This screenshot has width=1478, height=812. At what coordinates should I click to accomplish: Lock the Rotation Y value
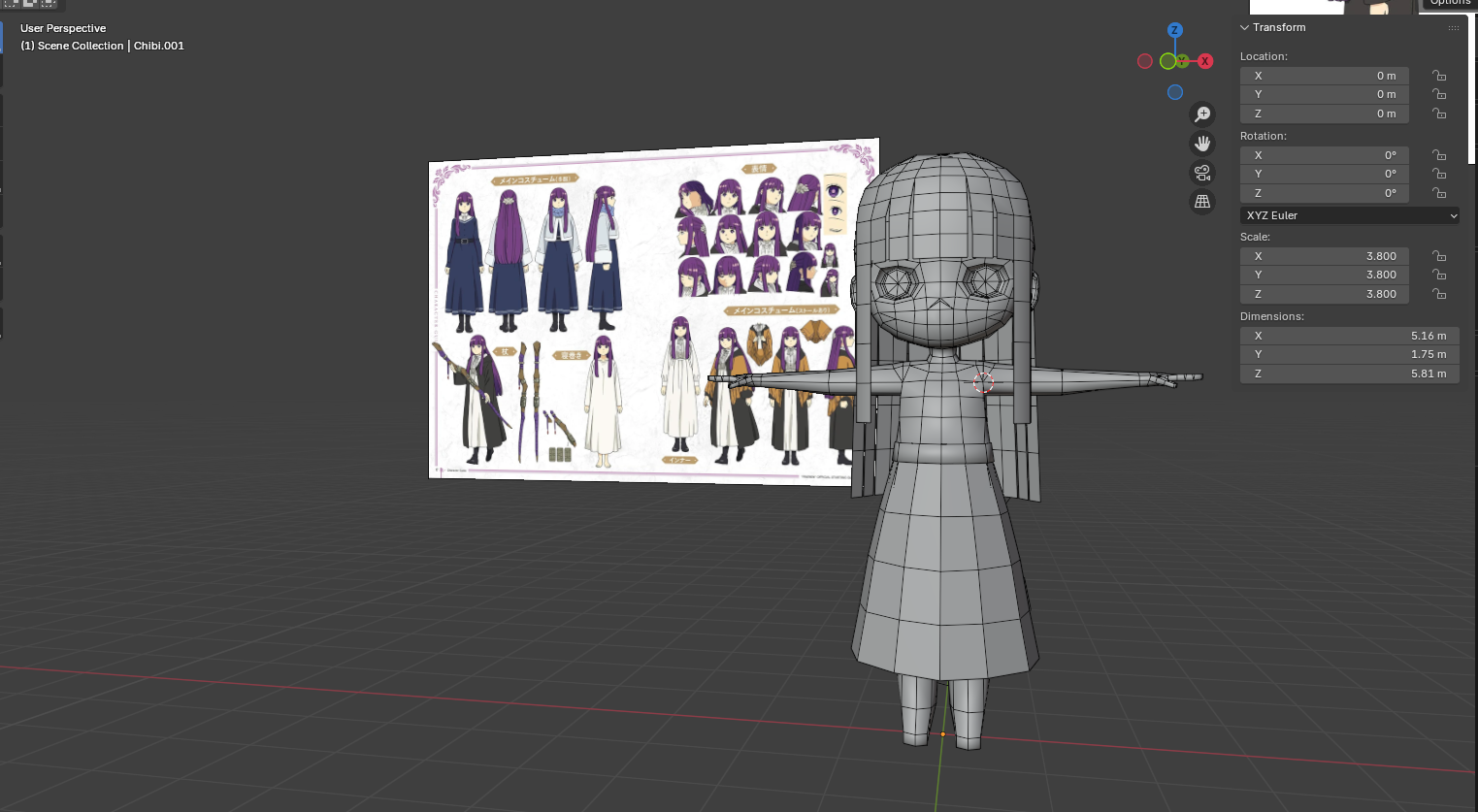(x=1439, y=174)
